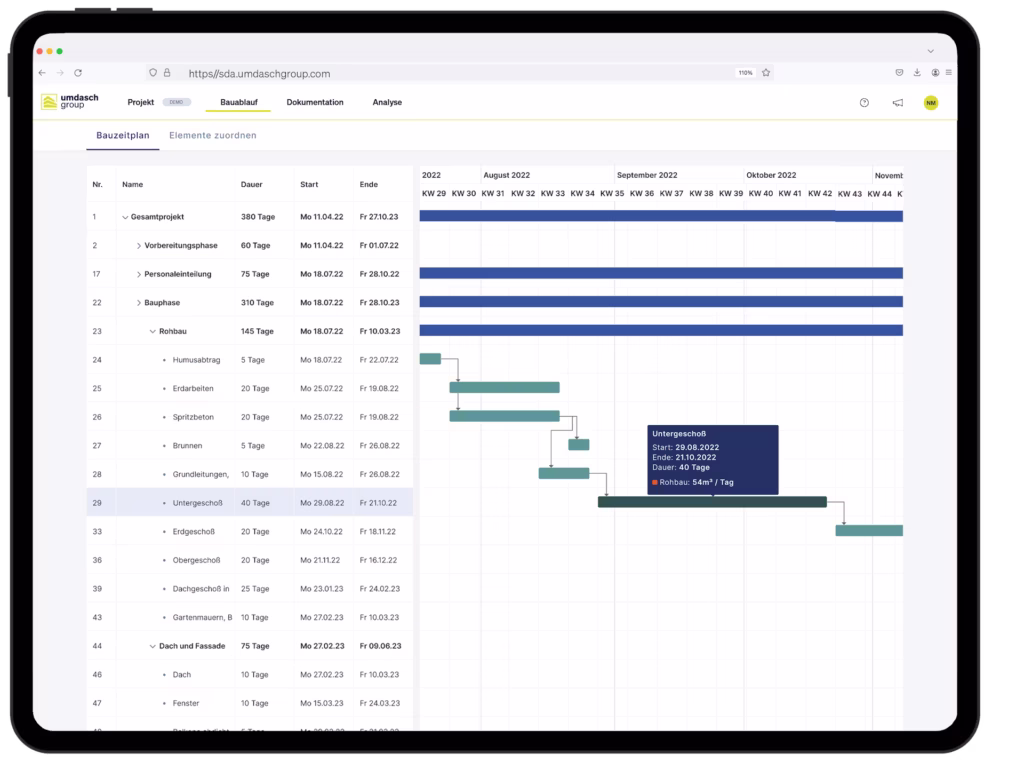Click the Erdarbeiten Gantt bar
1024x762 pixels.
[504, 387]
